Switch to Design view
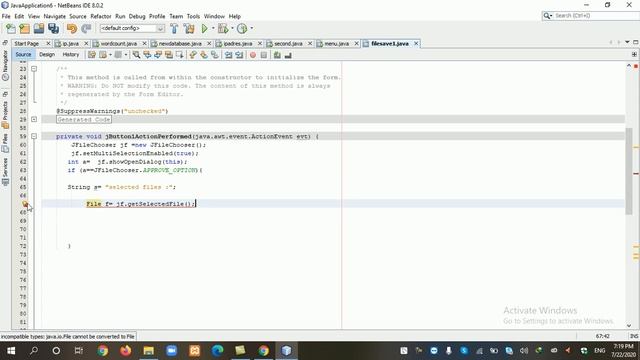The image size is (640, 360). coord(47,54)
